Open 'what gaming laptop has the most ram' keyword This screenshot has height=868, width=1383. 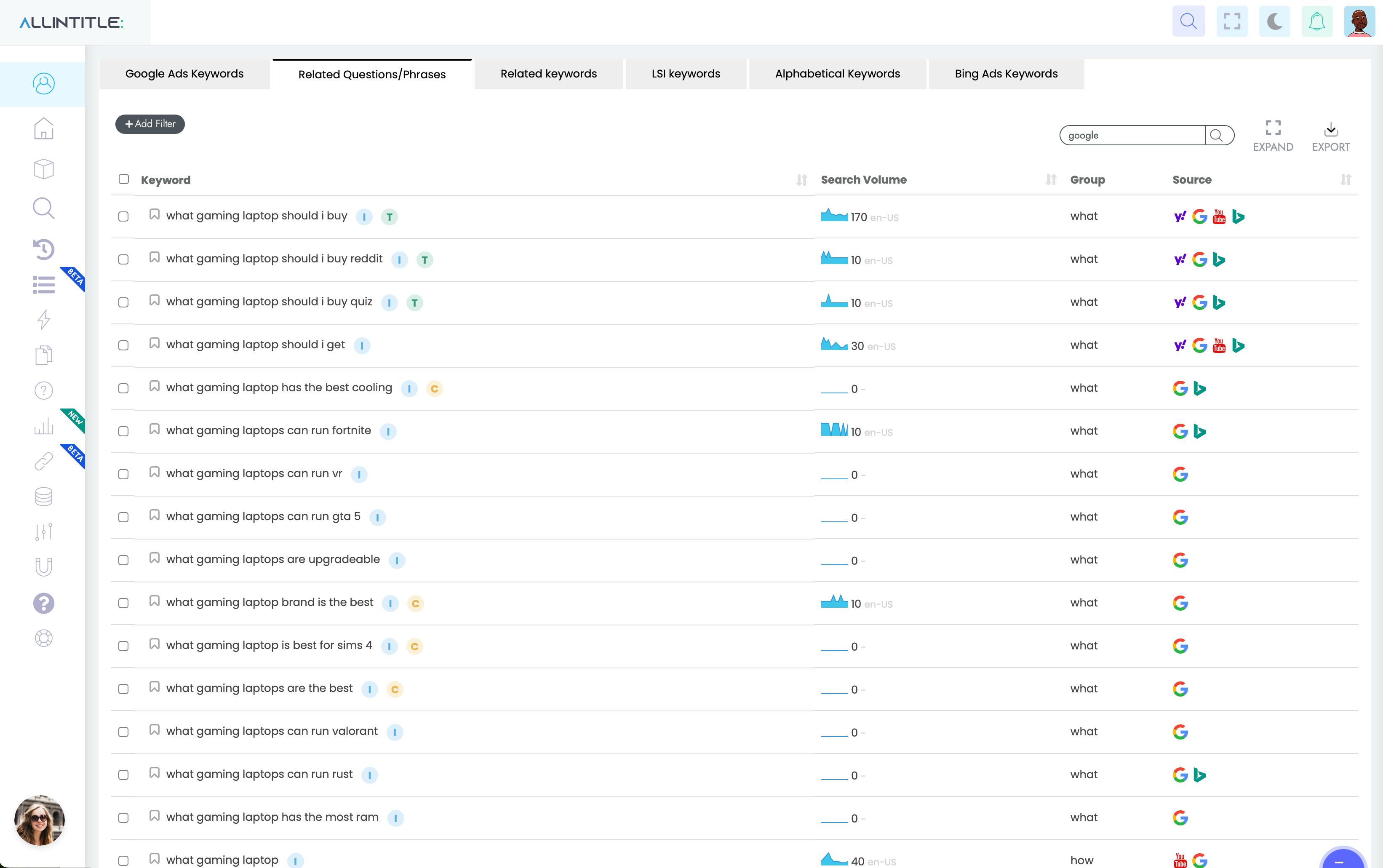coord(272,817)
